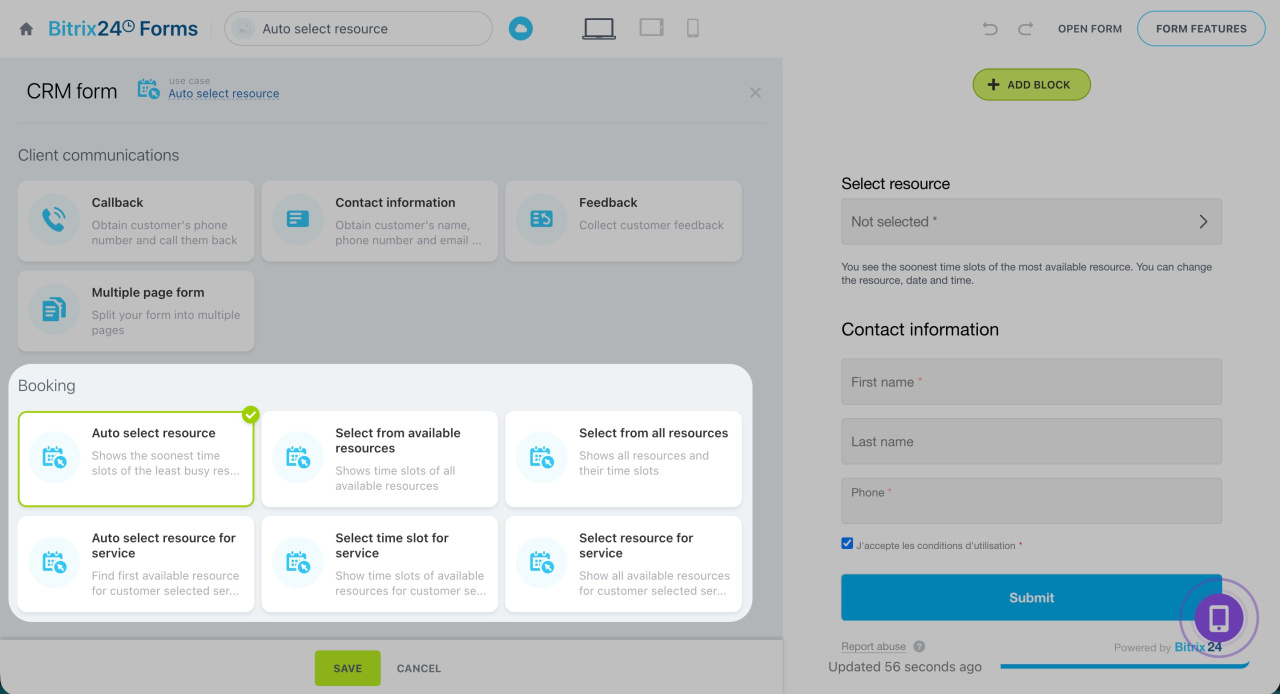Open the Auto select resource use case link
The width and height of the screenshot is (1280, 694).
(223, 94)
